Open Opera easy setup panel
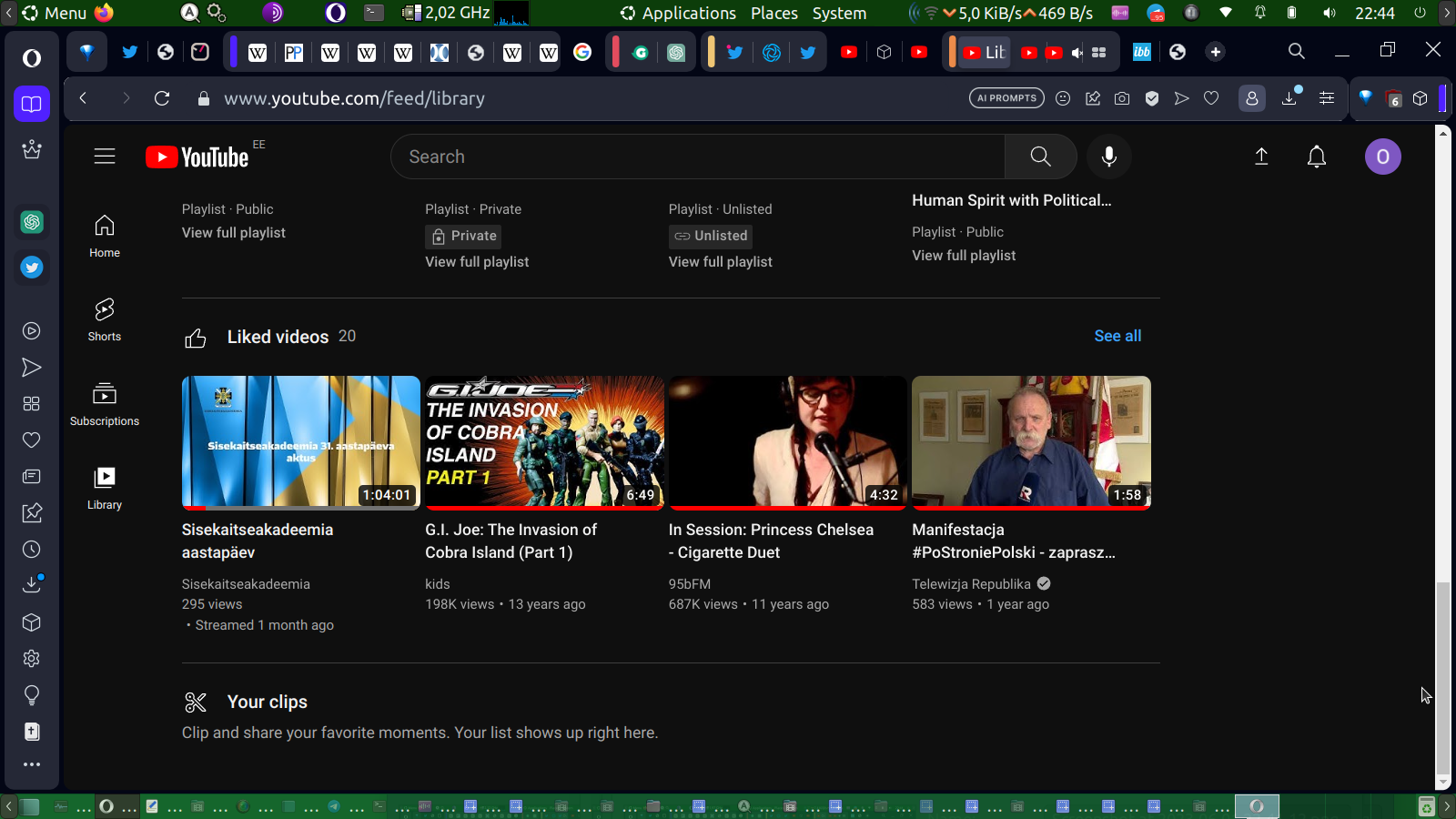 1327,98
